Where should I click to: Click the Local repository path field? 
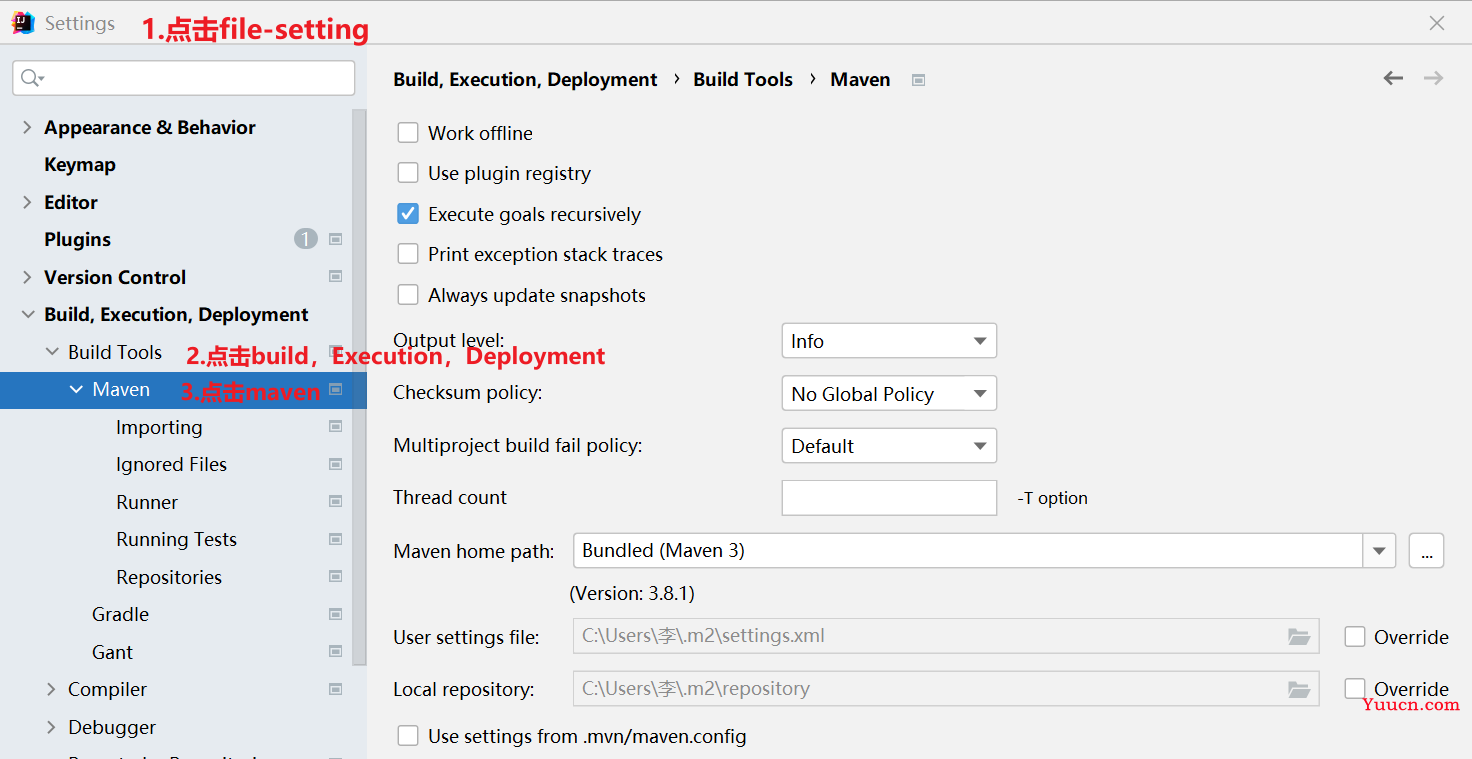tap(946, 689)
